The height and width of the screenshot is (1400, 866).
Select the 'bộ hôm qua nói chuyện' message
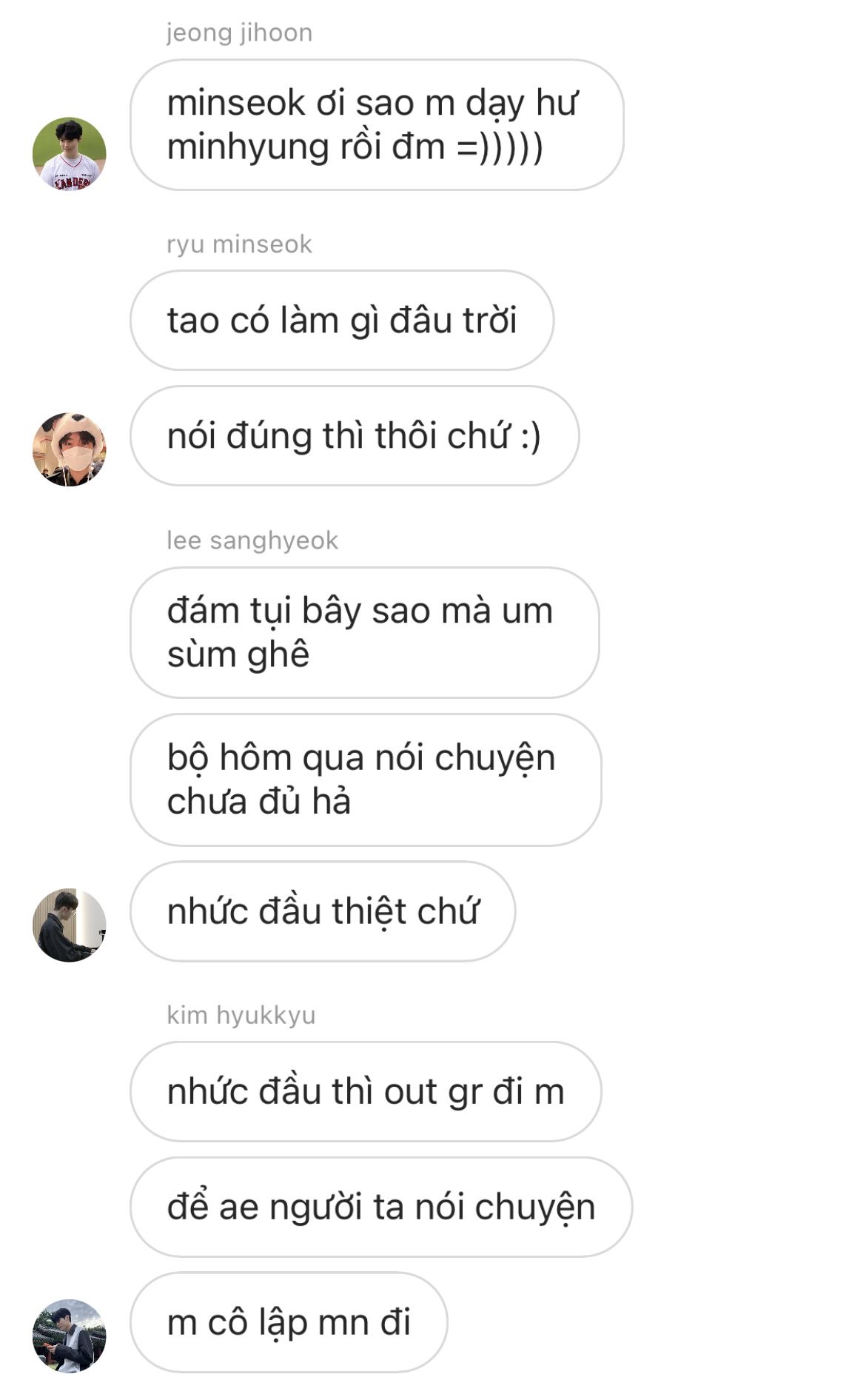366,780
